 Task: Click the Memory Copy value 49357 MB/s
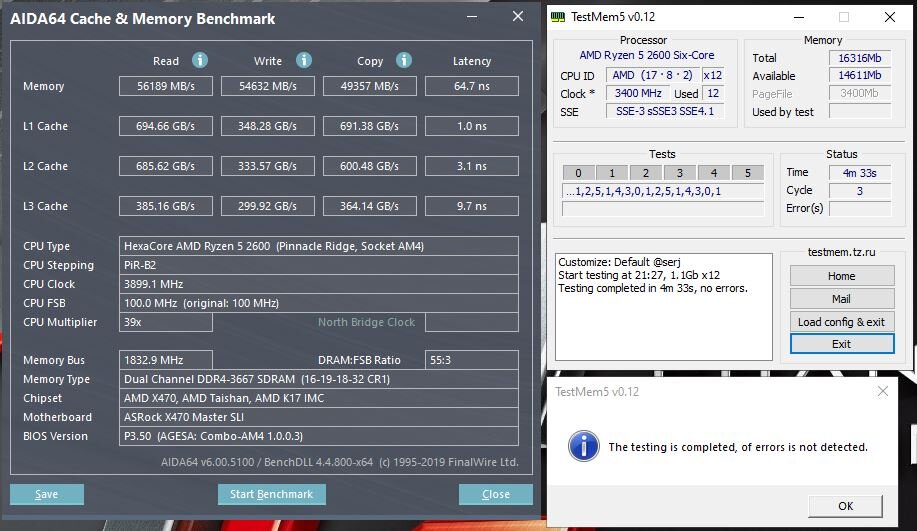tap(370, 86)
